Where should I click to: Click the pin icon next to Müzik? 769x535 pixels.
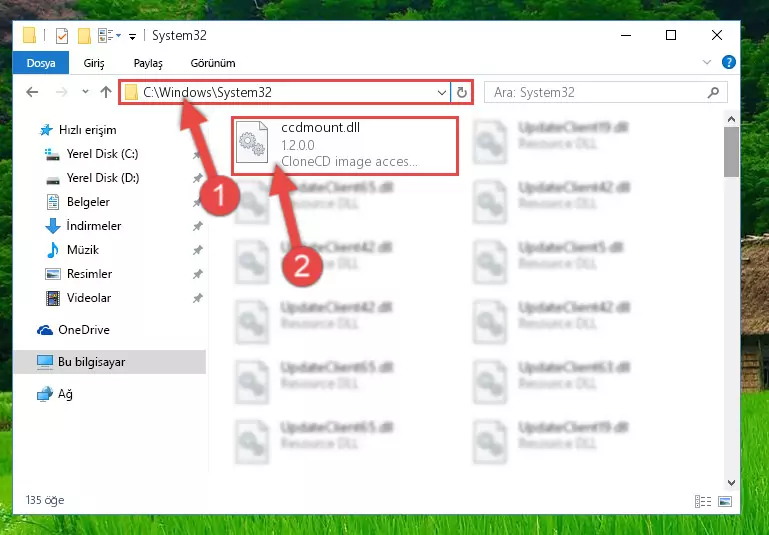[x=197, y=250]
